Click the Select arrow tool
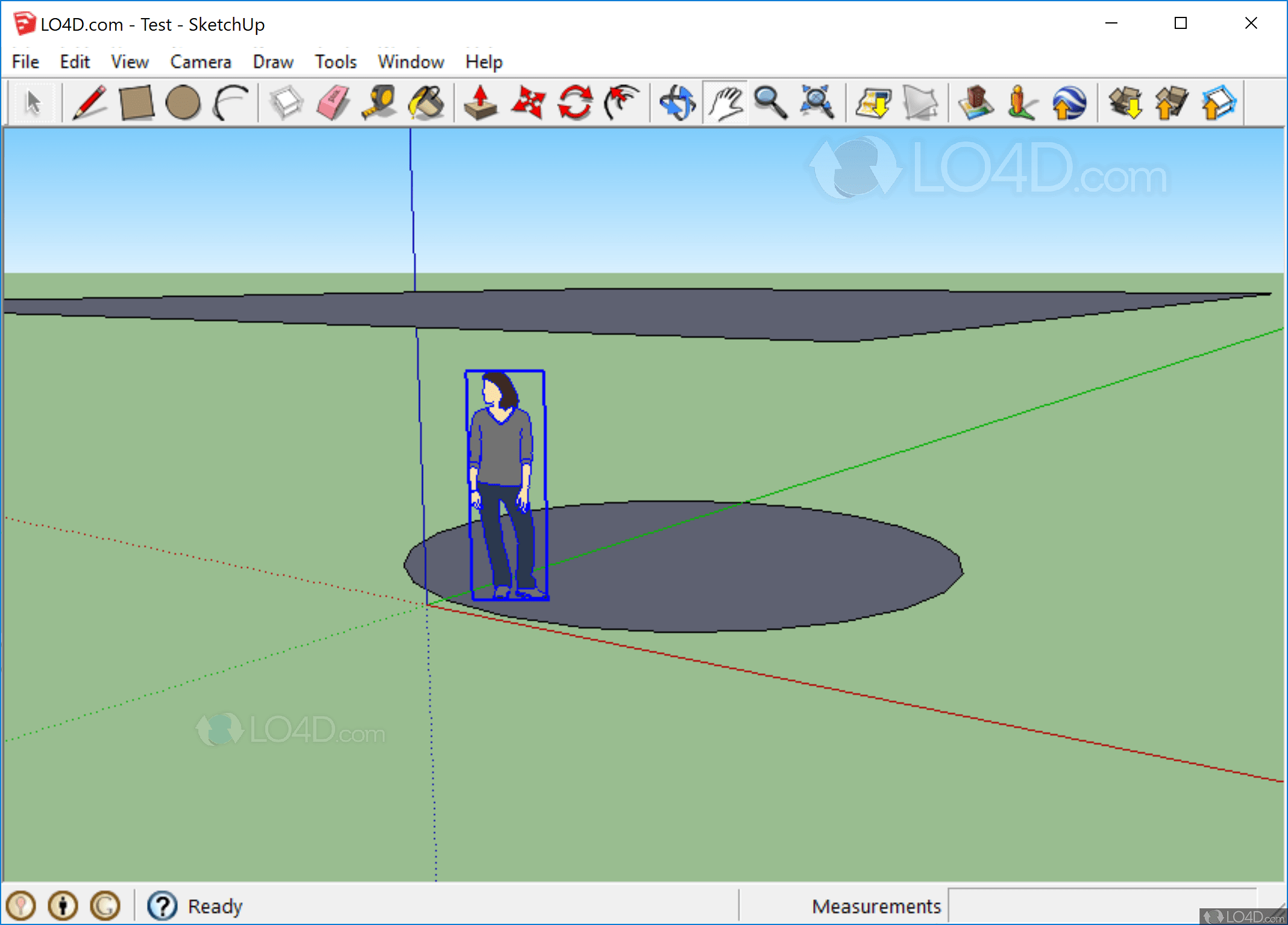The width and height of the screenshot is (1288, 925). [x=34, y=103]
